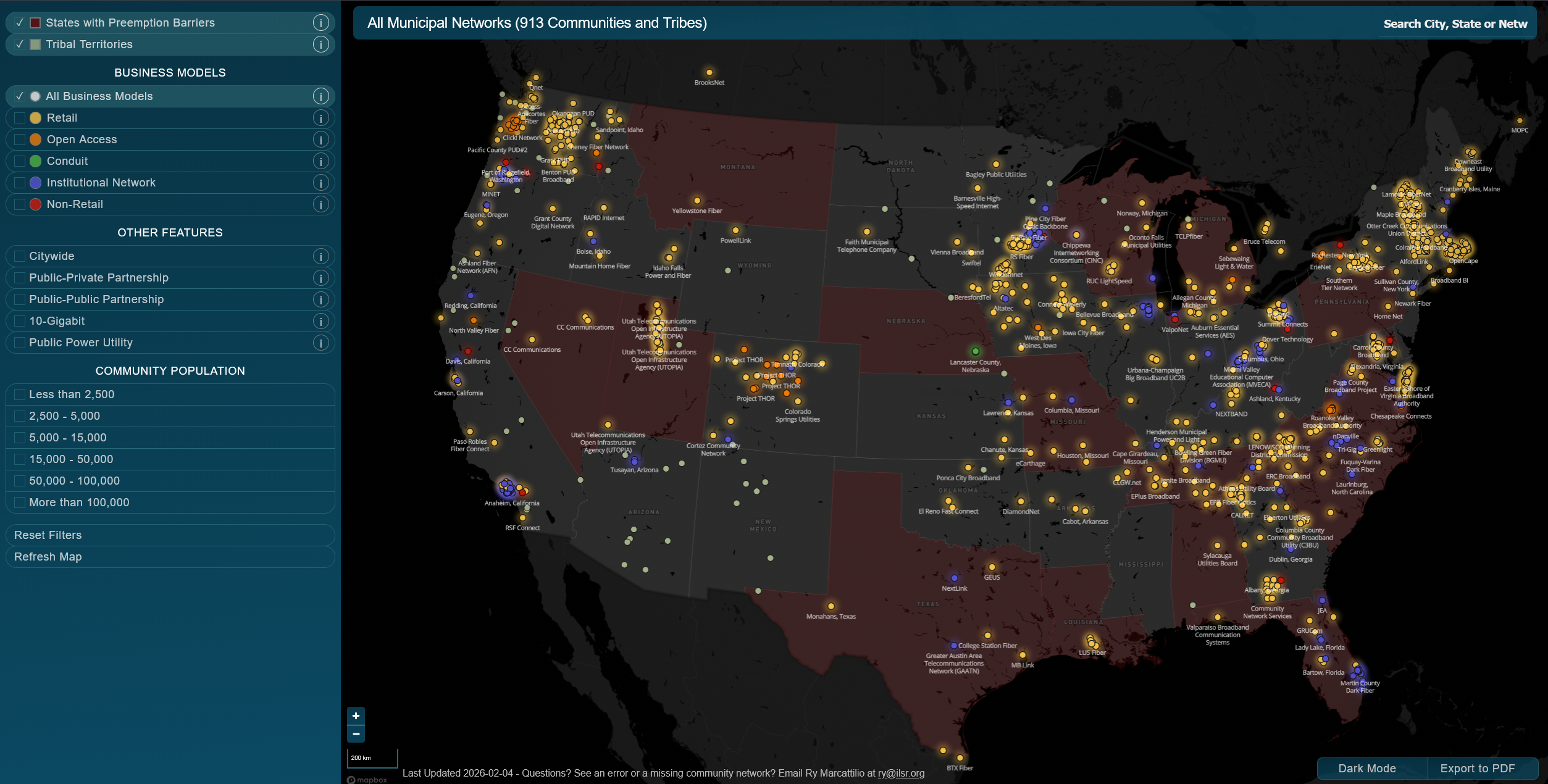Image resolution: width=1548 pixels, height=784 pixels.
Task: Click Refresh Map button
Action: point(48,557)
